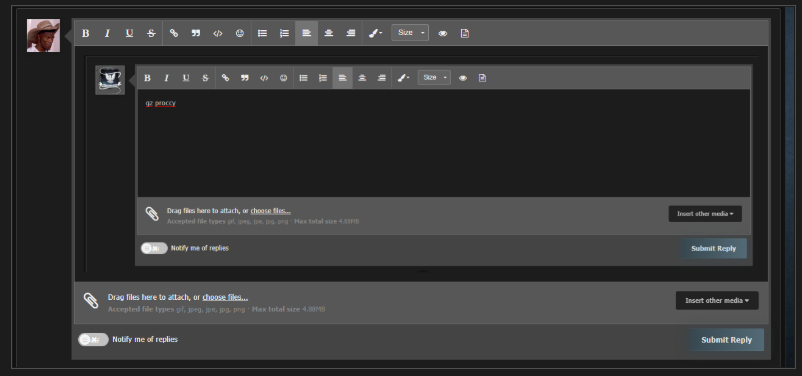Insert bulleted list from the outer toolbar
The height and width of the screenshot is (376, 802).
[x=262, y=33]
